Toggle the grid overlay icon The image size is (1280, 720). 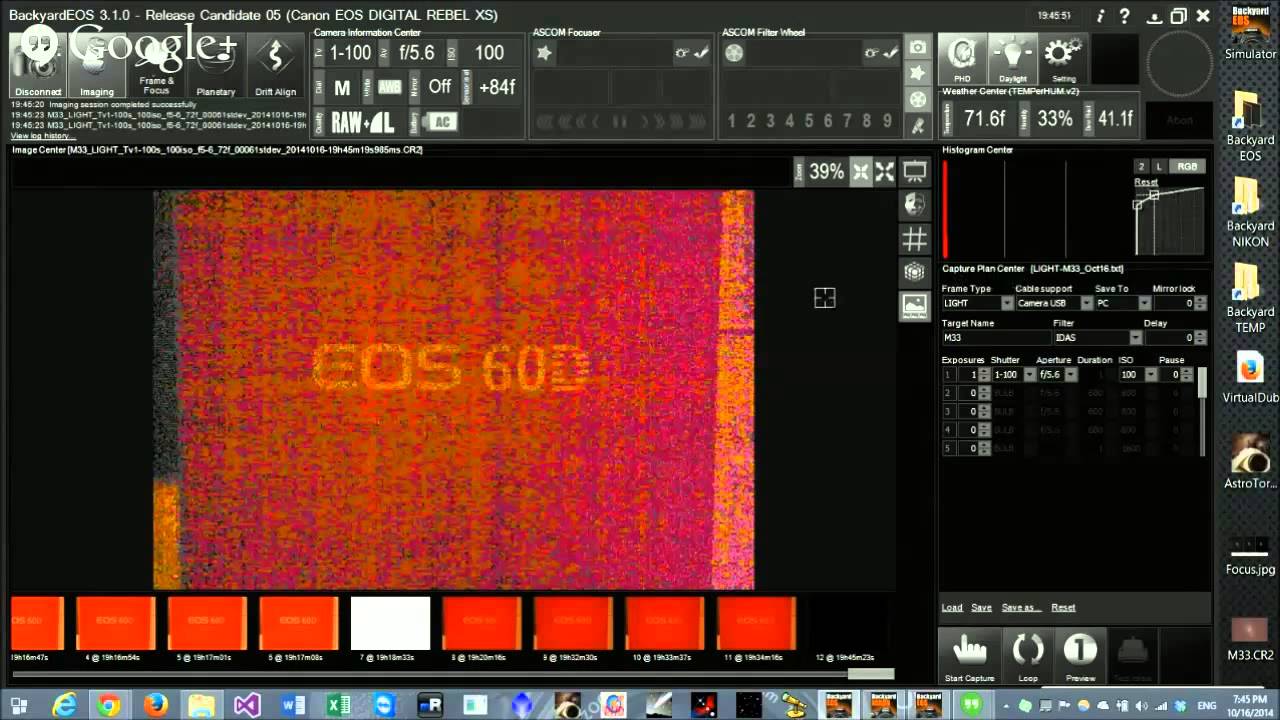coord(914,239)
